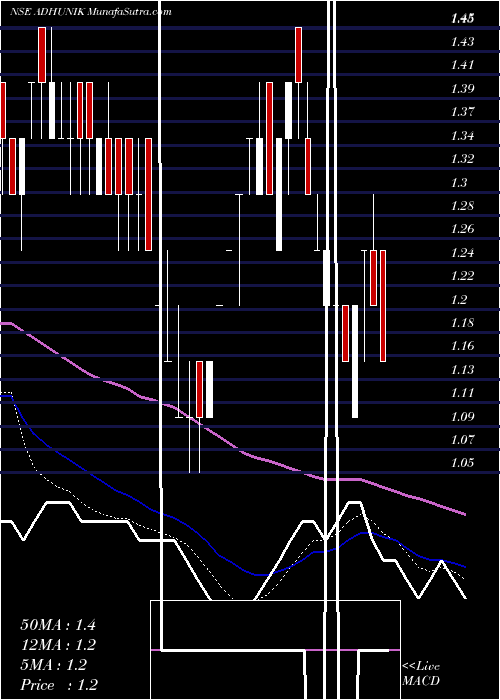
Task: Click the 12MA : 1.2 legend entry
Action: [58, 645]
